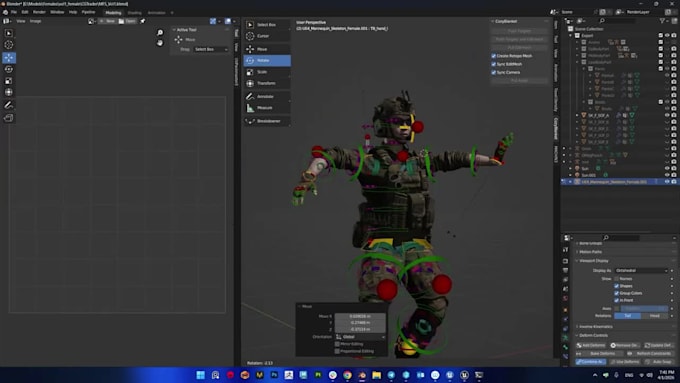This screenshot has height=383, width=680.
Task: Select the Measure tool in 3D viewport
Action: tap(267, 108)
